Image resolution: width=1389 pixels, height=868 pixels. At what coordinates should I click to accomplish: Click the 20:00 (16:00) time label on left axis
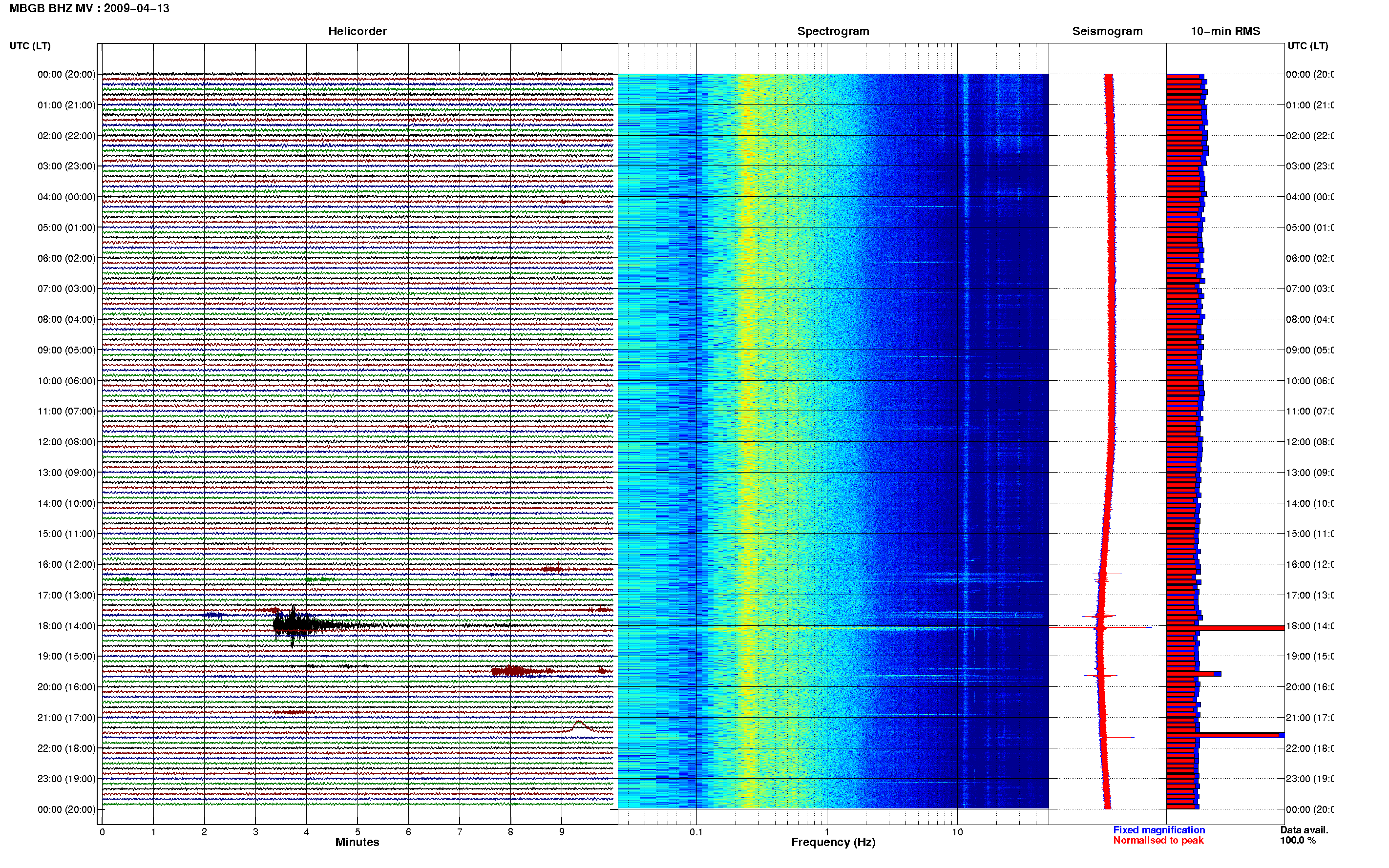click(66, 687)
